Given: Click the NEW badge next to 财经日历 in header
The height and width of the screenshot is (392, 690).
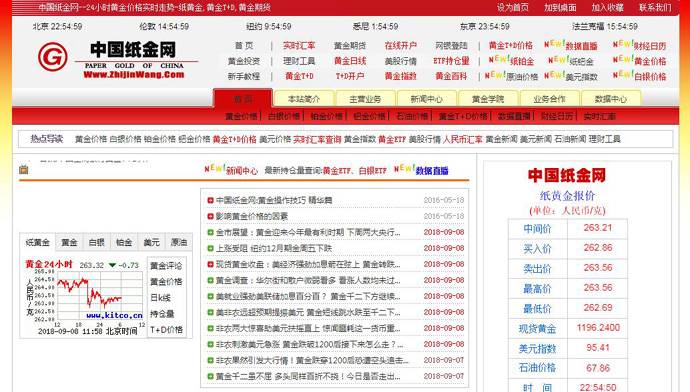Looking at the screenshot, I should pos(623,44).
